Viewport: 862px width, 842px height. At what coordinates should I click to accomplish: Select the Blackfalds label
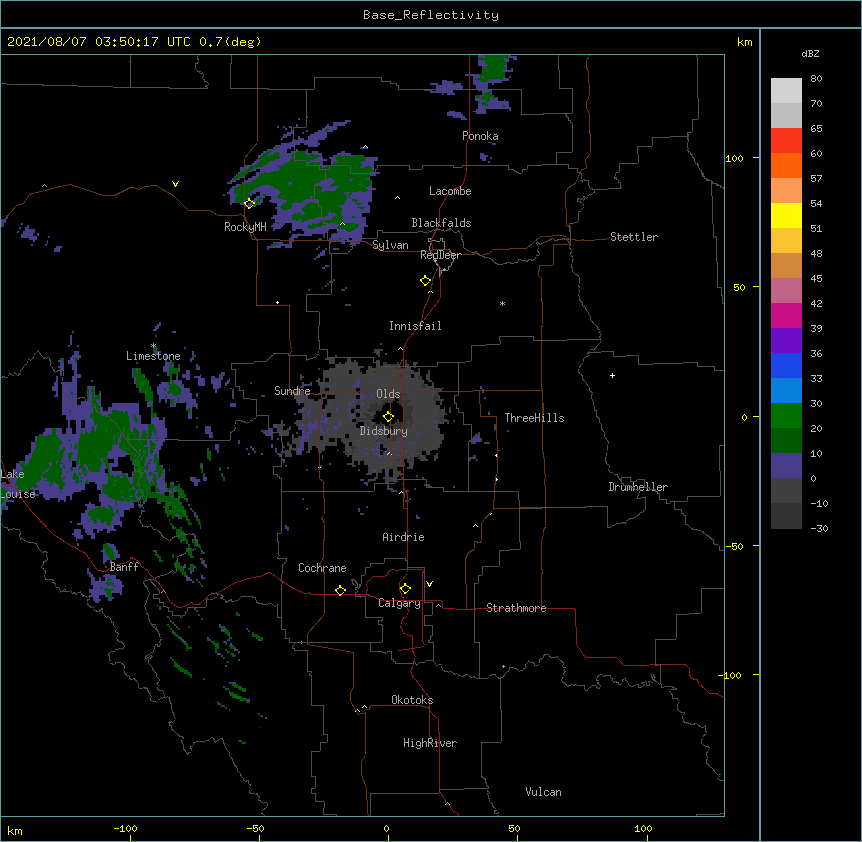(x=441, y=223)
